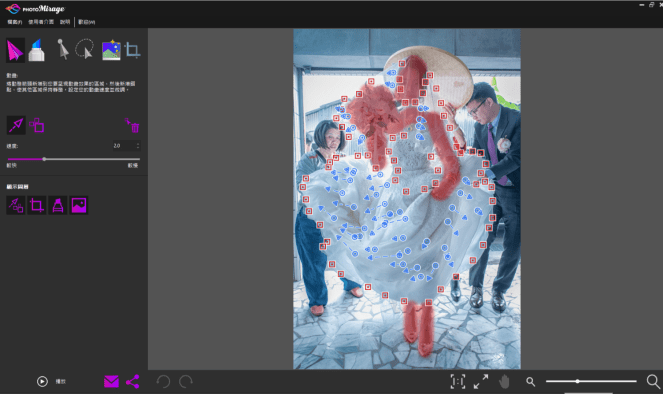Select the Animation motion arrows tool
The height and width of the screenshot is (394, 663).
point(15,50)
